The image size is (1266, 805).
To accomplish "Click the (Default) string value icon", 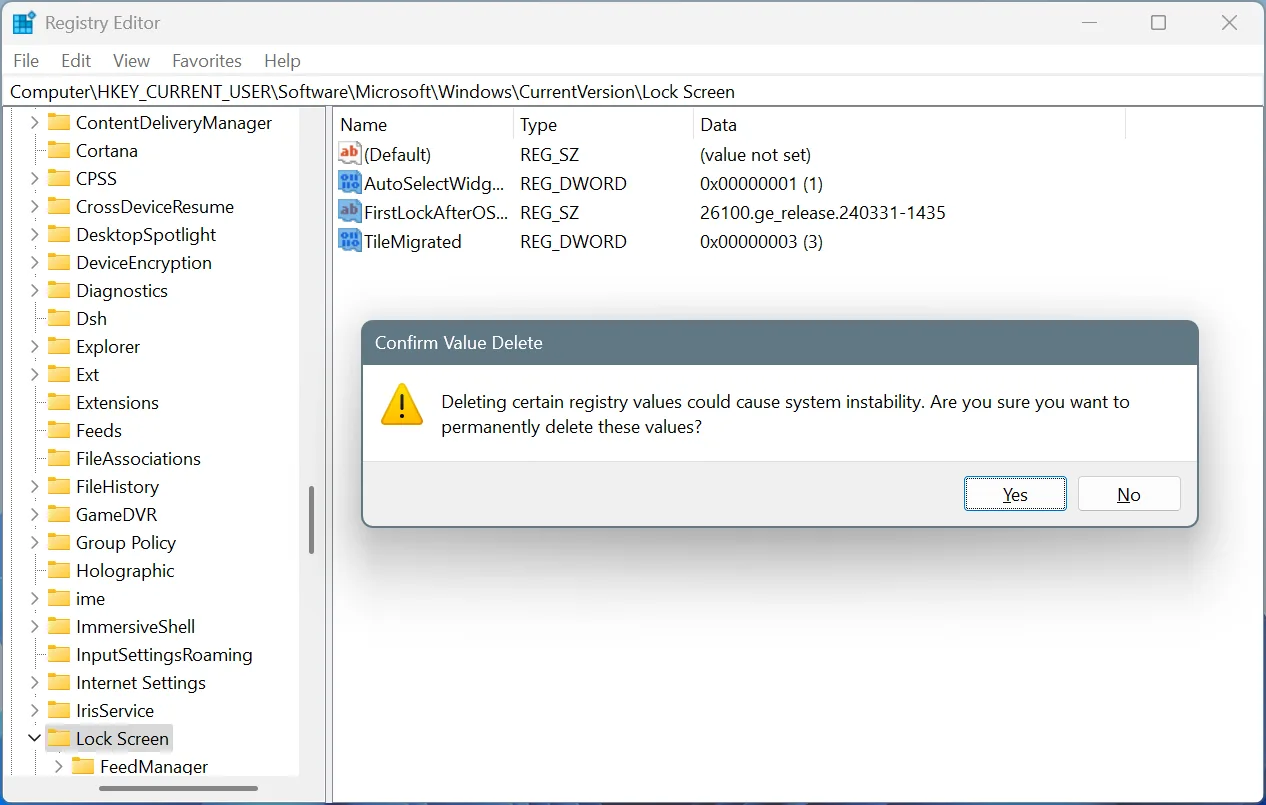I will (x=349, y=154).
